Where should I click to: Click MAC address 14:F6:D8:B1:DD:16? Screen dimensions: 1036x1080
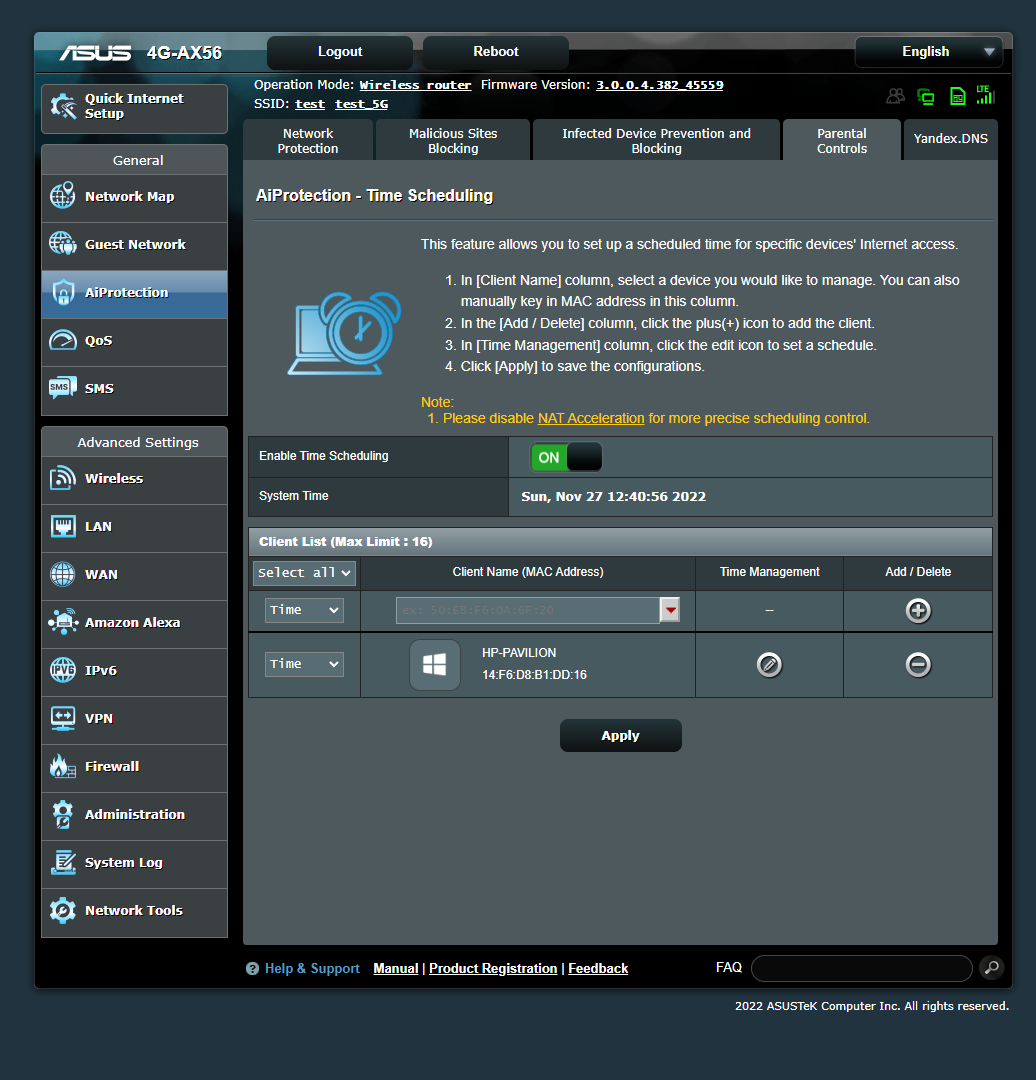tap(534, 675)
